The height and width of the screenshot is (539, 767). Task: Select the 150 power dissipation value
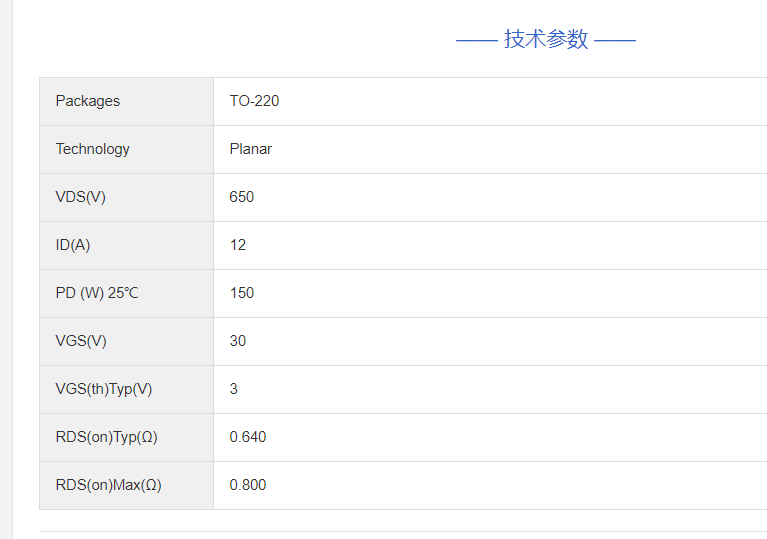242,293
